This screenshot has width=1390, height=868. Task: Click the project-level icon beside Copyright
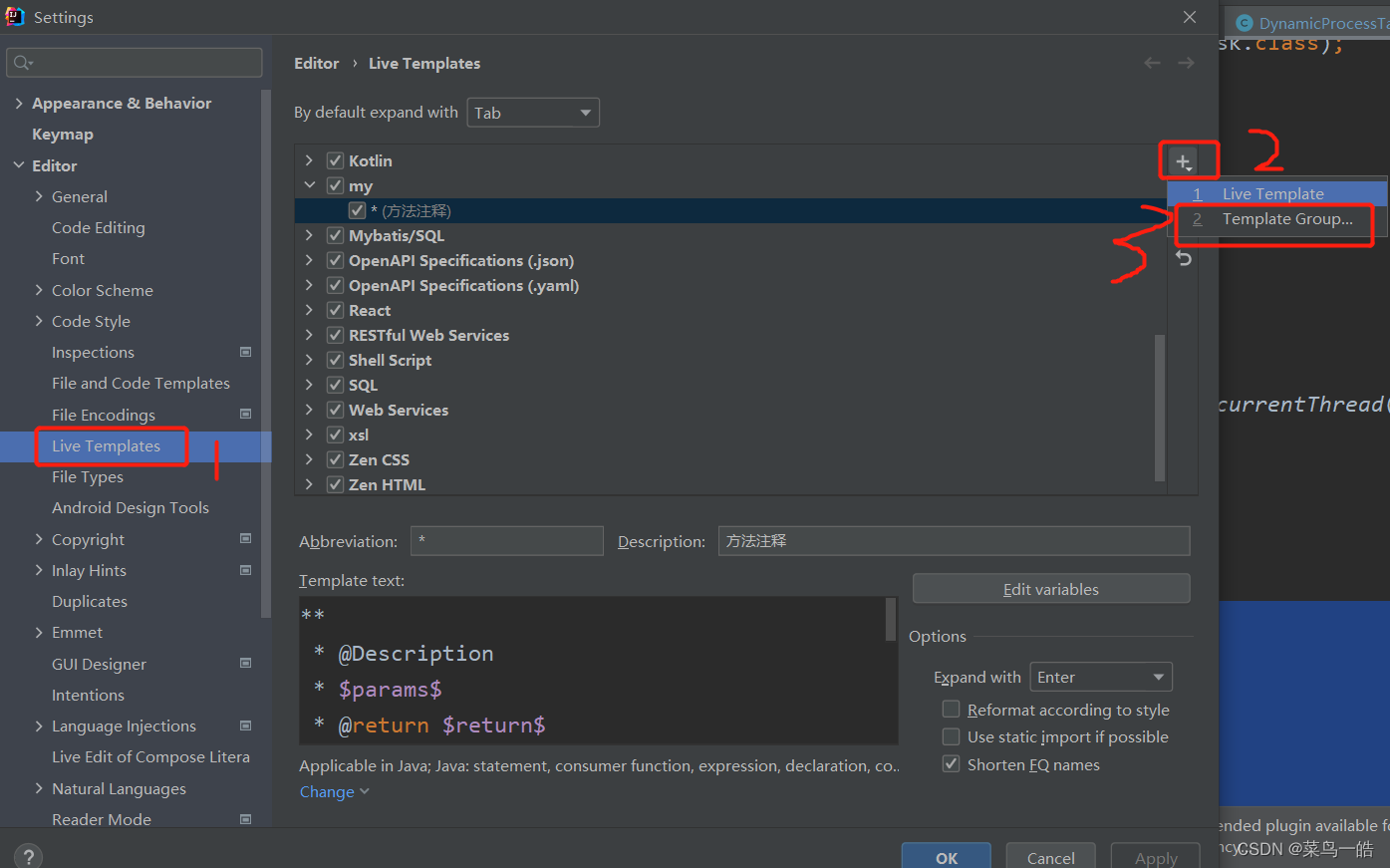coord(246,538)
